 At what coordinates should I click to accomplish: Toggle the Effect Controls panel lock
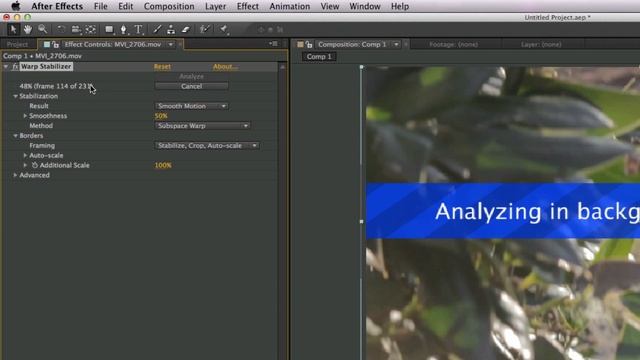tap(55, 44)
